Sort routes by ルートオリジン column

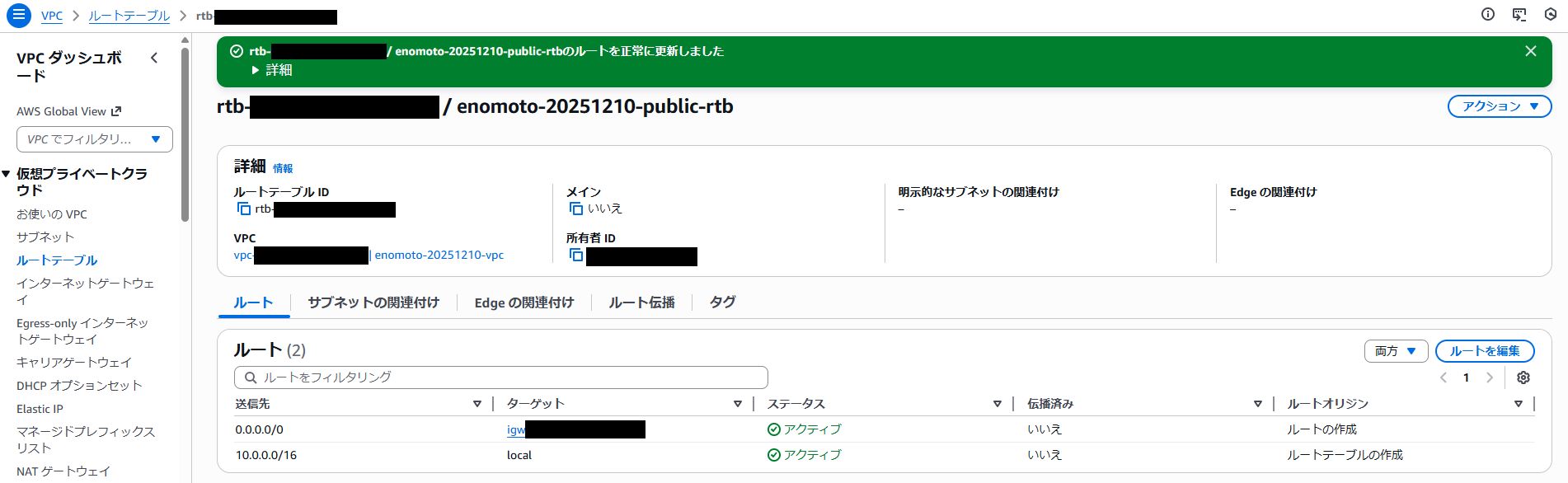click(1518, 404)
